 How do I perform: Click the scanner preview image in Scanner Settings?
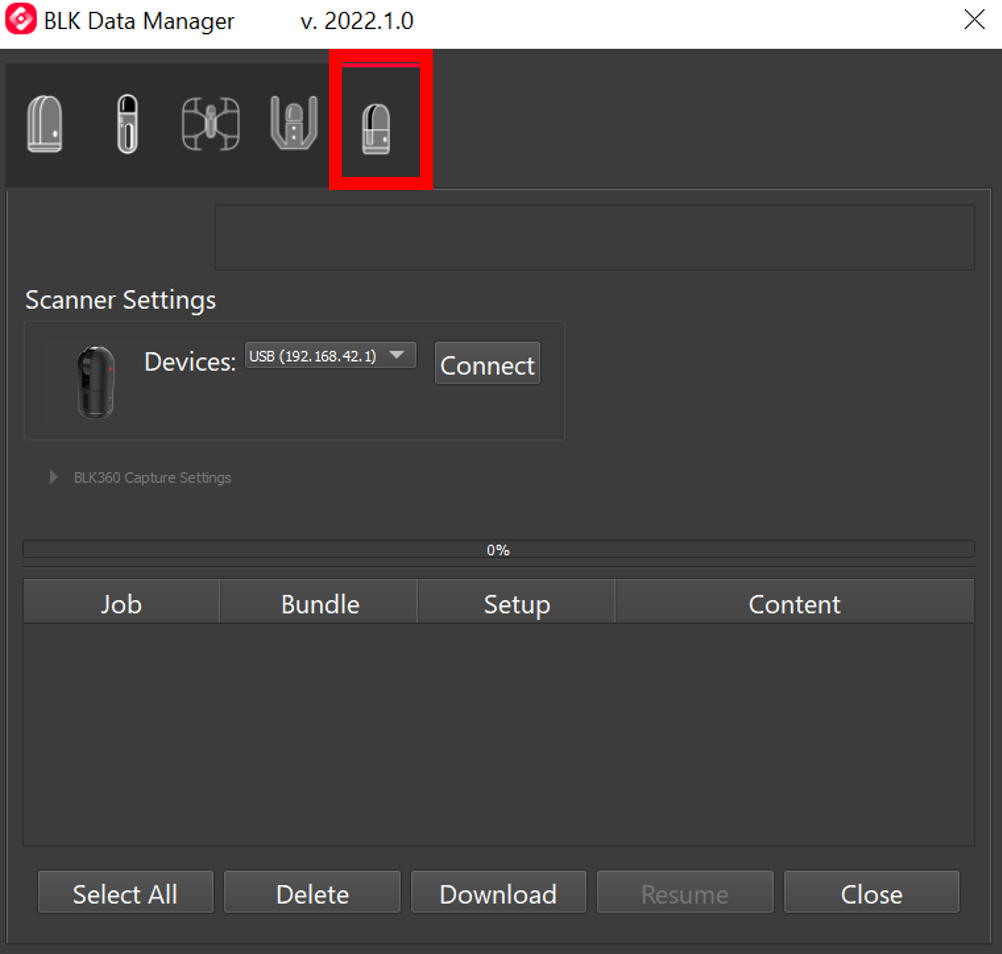tap(95, 381)
